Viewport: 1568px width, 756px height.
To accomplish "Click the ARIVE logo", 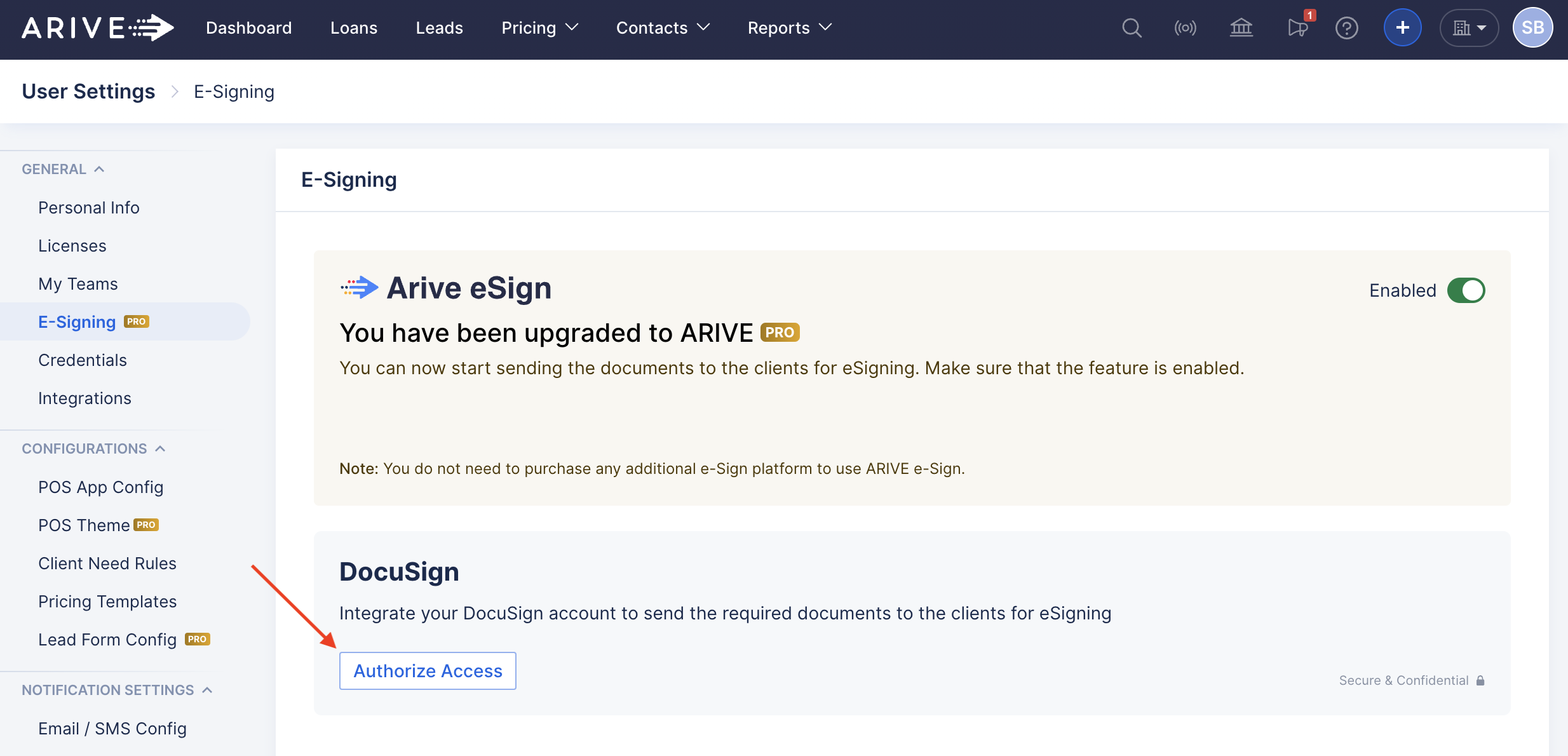I will (98, 28).
